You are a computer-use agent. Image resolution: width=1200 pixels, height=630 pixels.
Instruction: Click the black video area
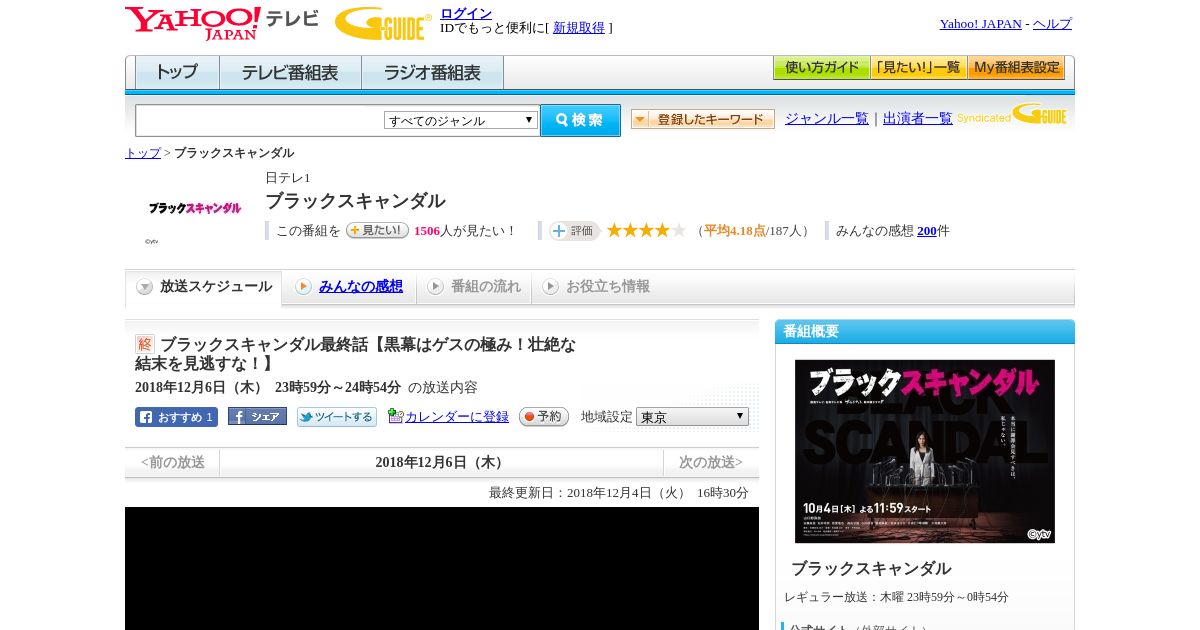(442, 568)
